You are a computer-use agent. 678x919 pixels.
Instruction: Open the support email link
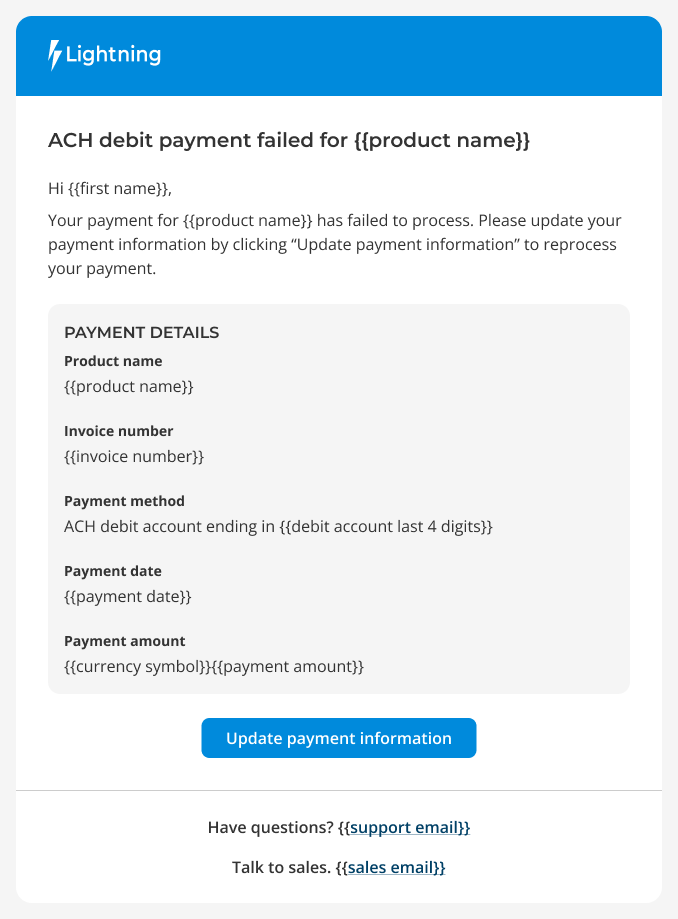(x=404, y=828)
